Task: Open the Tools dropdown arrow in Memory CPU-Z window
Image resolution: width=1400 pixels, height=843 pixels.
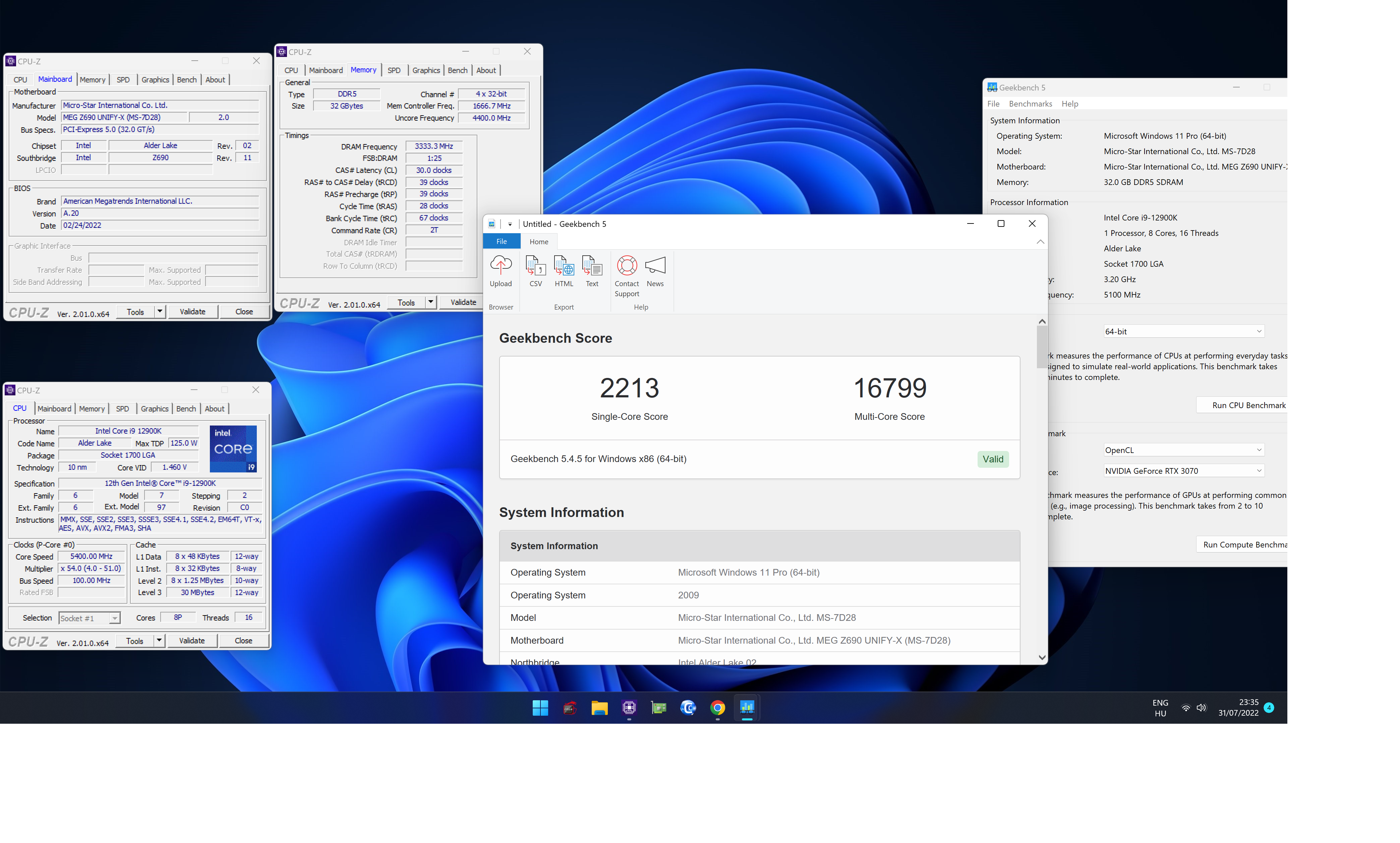Action: (431, 302)
